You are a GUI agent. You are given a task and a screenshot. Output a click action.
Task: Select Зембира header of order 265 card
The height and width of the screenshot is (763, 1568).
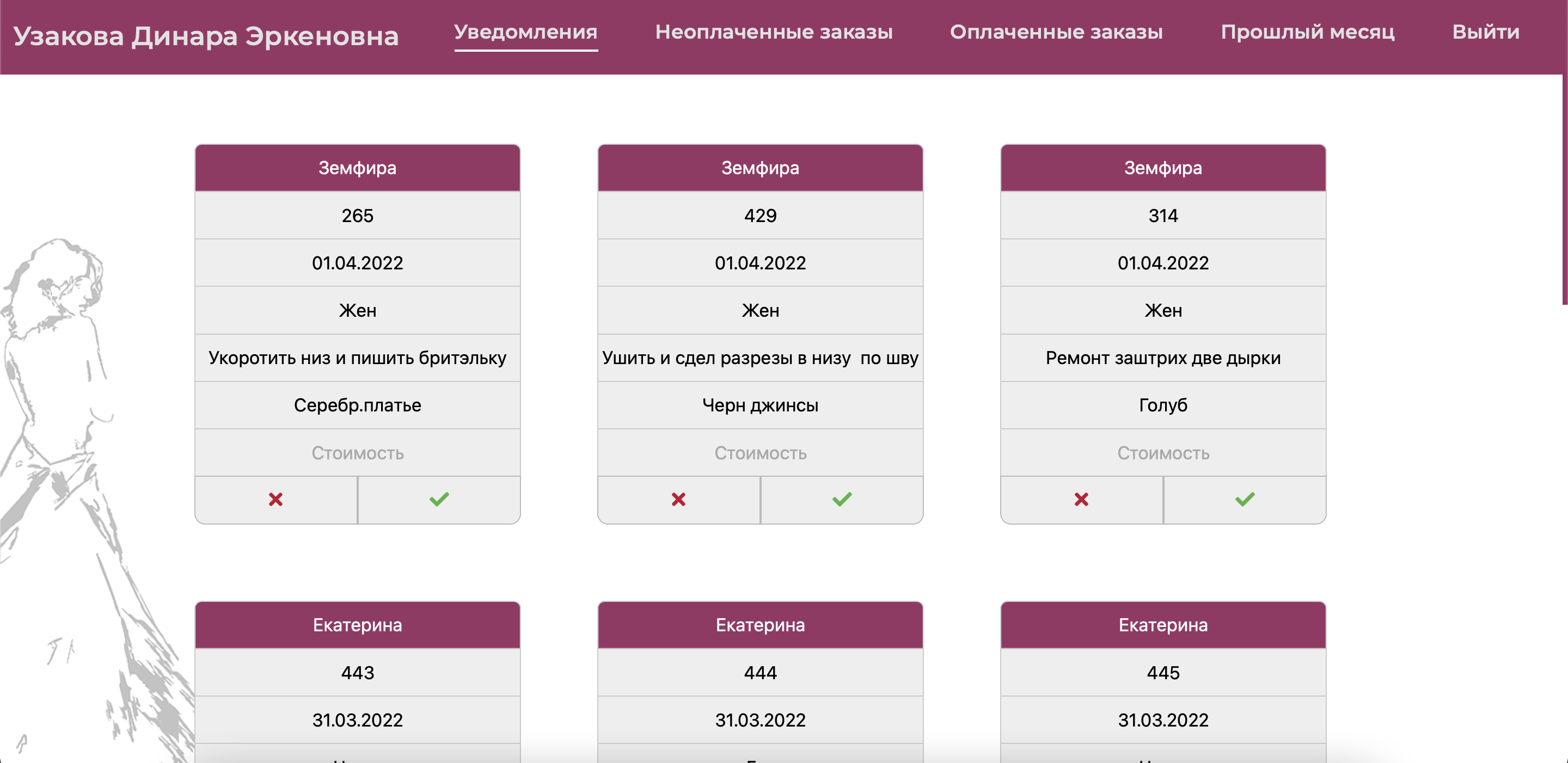pyautogui.click(x=357, y=168)
